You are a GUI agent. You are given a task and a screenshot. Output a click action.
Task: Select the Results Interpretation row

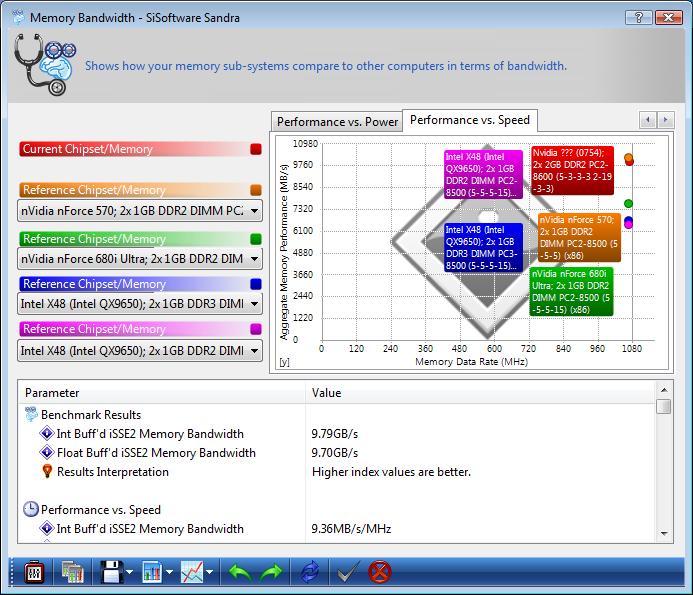coord(337,472)
